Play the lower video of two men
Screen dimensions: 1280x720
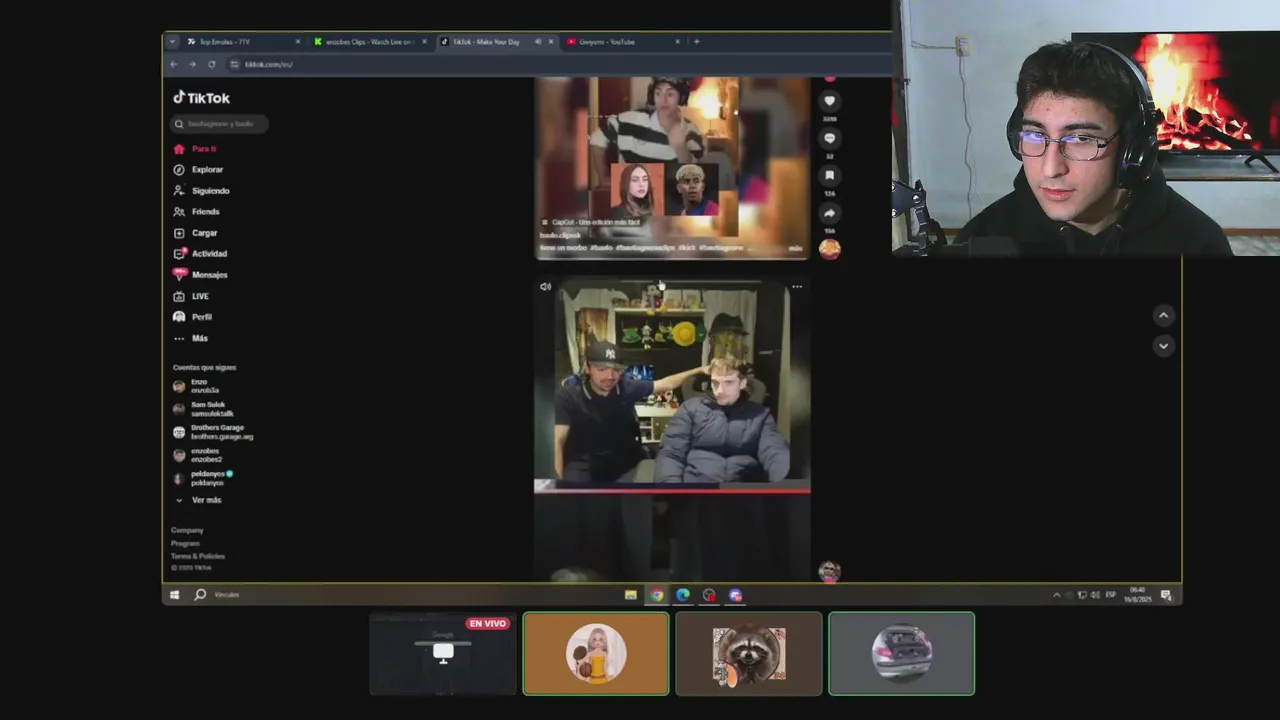[x=672, y=386]
